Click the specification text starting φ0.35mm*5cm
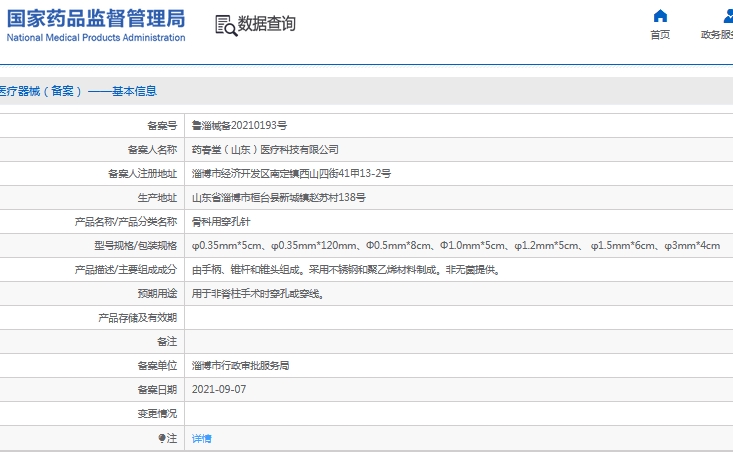The width and height of the screenshot is (733, 460). tap(456, 245)
